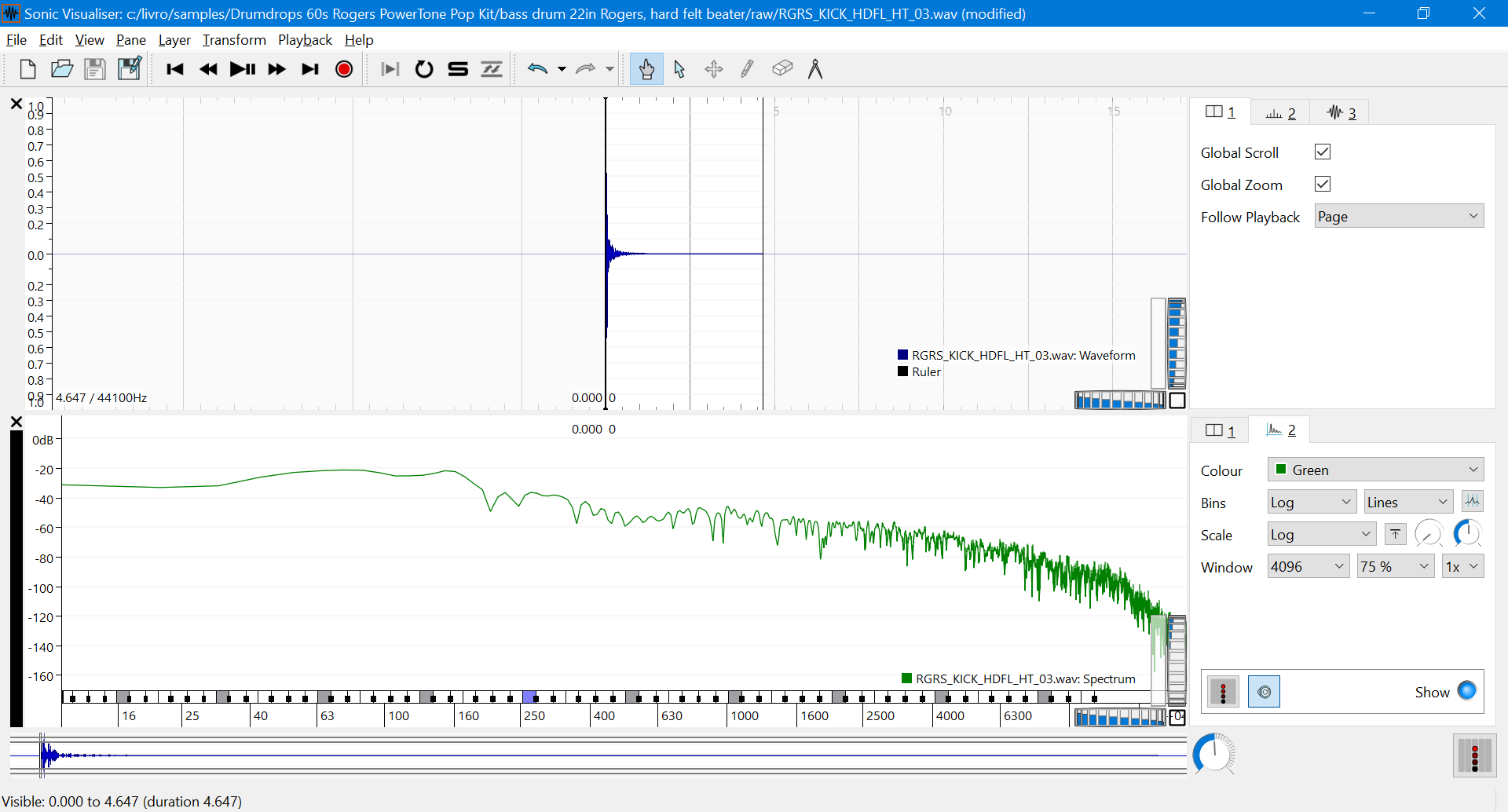Image resolution: width=1508 pixels, height=812 pixels.
Task: Open the Transform menu
Action: coord(233,39)
